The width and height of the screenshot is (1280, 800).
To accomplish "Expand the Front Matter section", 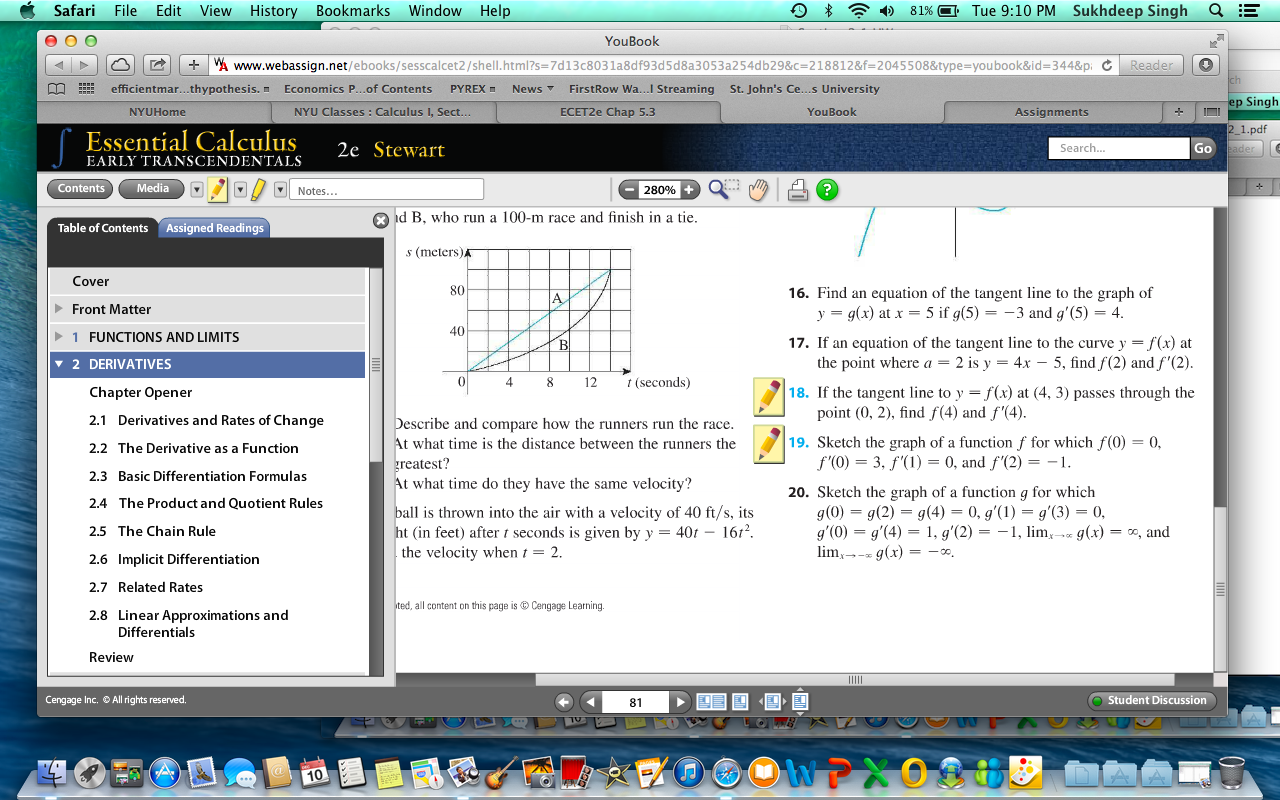I will pos(59,309).
